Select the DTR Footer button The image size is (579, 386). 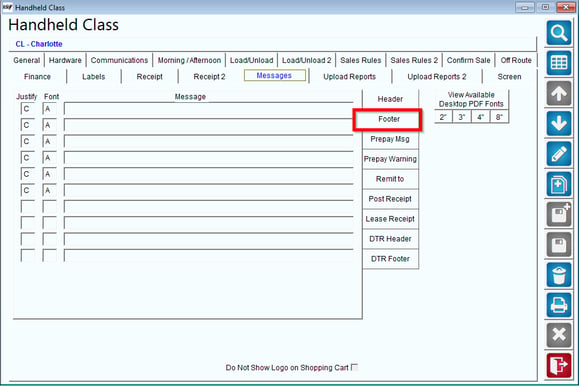(x=390, y=259)
